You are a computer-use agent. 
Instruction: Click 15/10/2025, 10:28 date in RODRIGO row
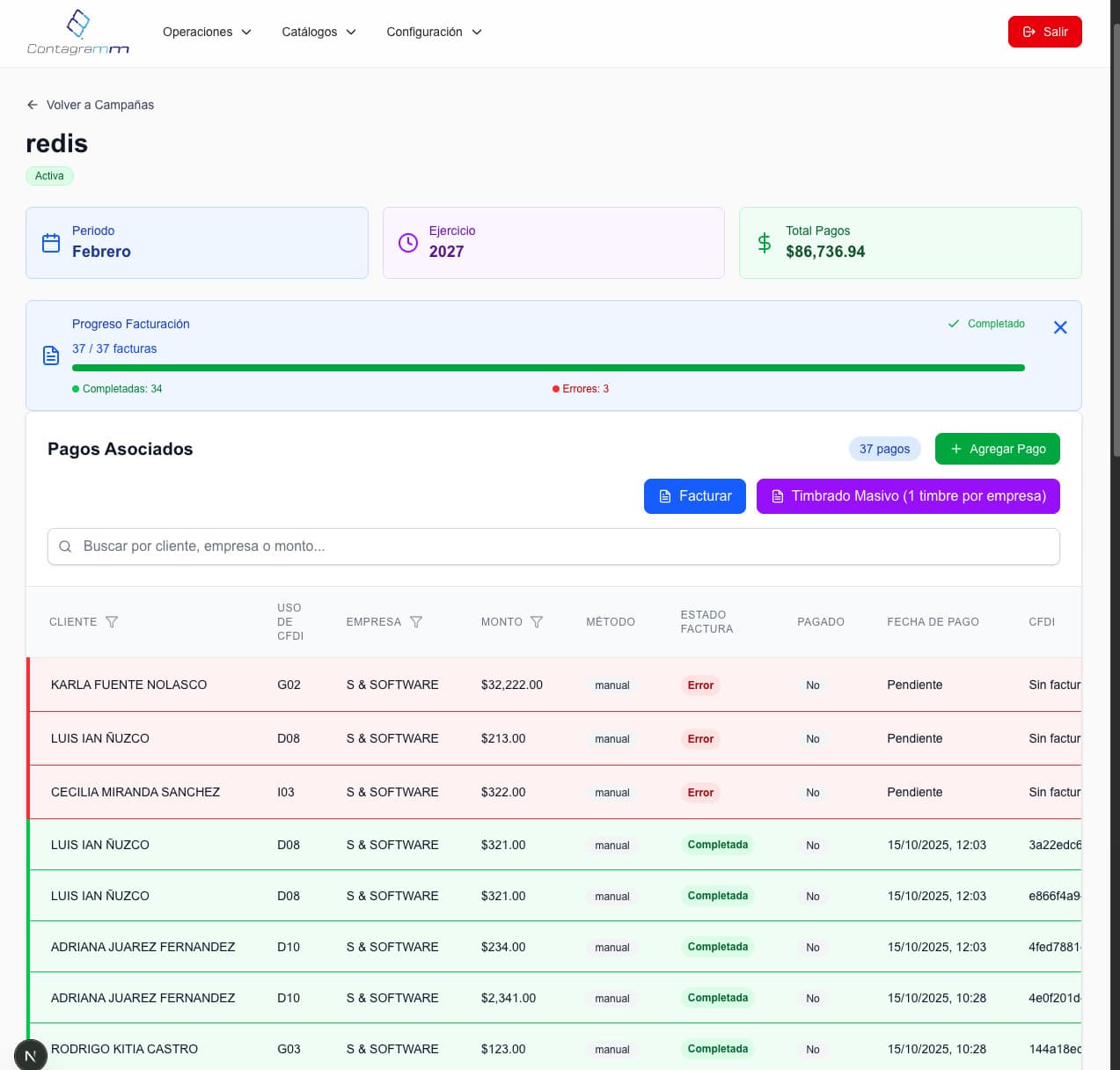click(x=937, y=1049)
